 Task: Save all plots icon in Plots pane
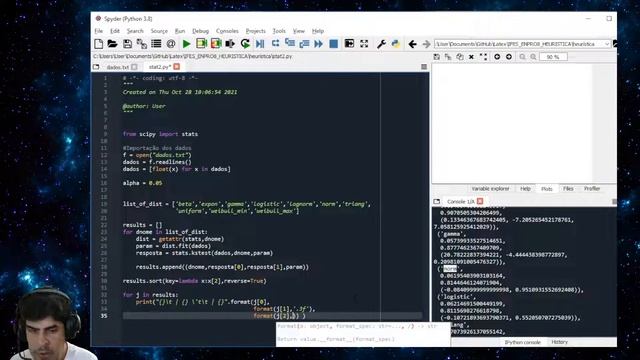click(448, 57)
